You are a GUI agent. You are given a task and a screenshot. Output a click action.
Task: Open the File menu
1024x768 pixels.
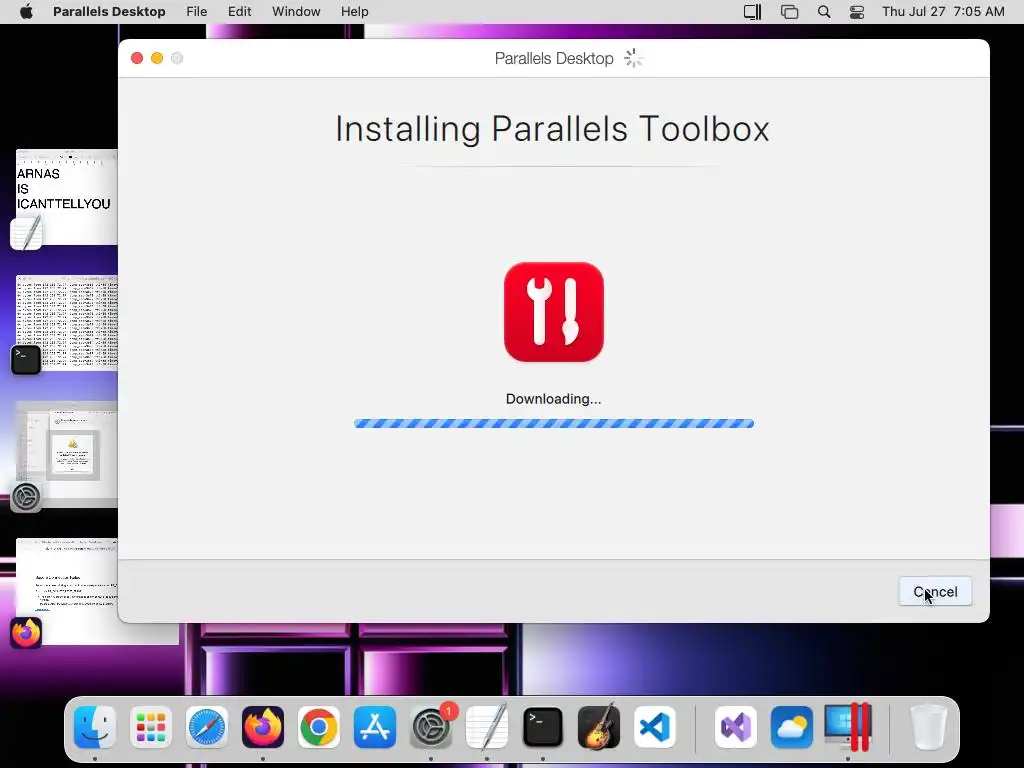pos(197,12)
